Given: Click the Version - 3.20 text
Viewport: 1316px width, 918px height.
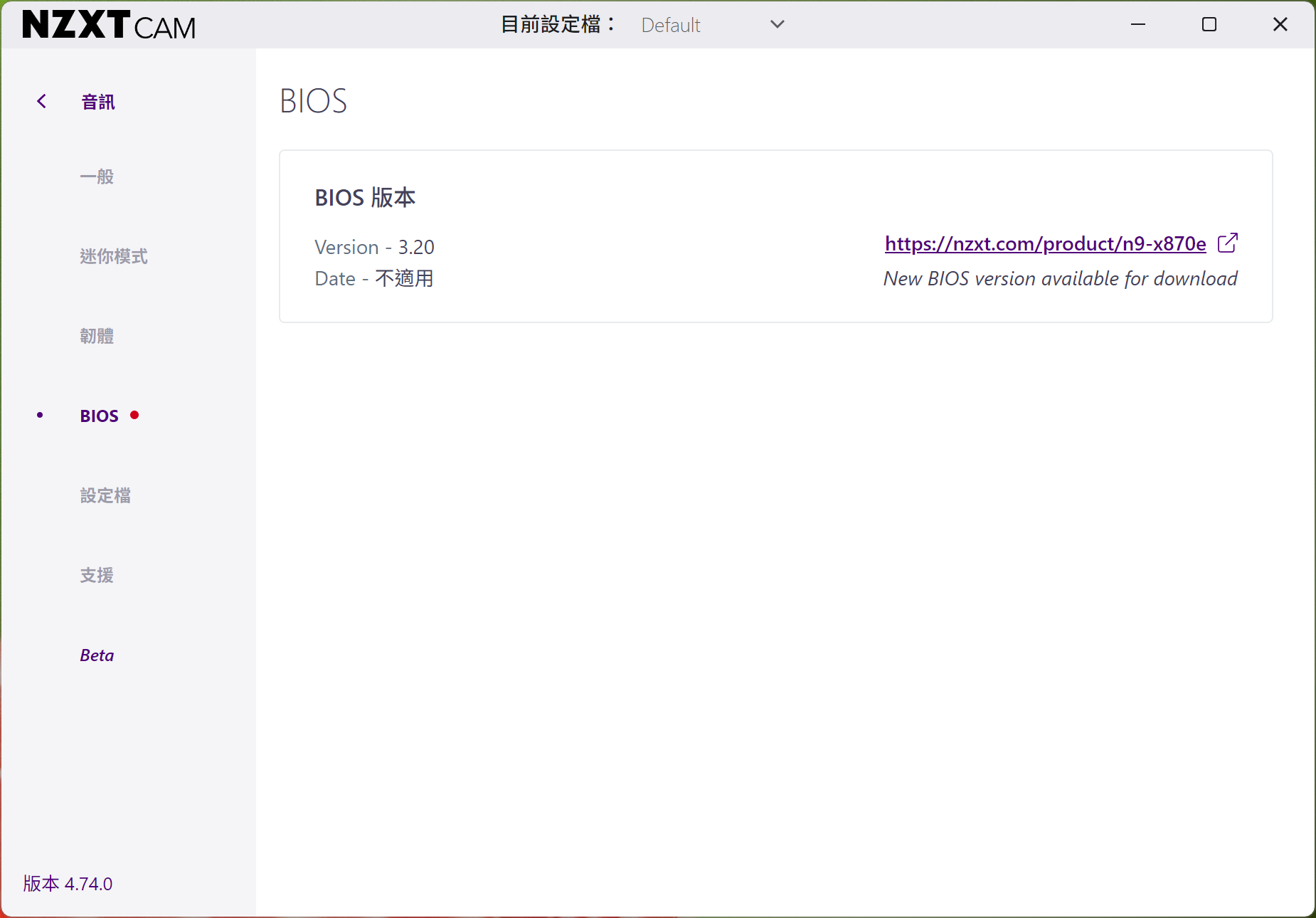Looking at the screenshot, I should tap(374, 247).
